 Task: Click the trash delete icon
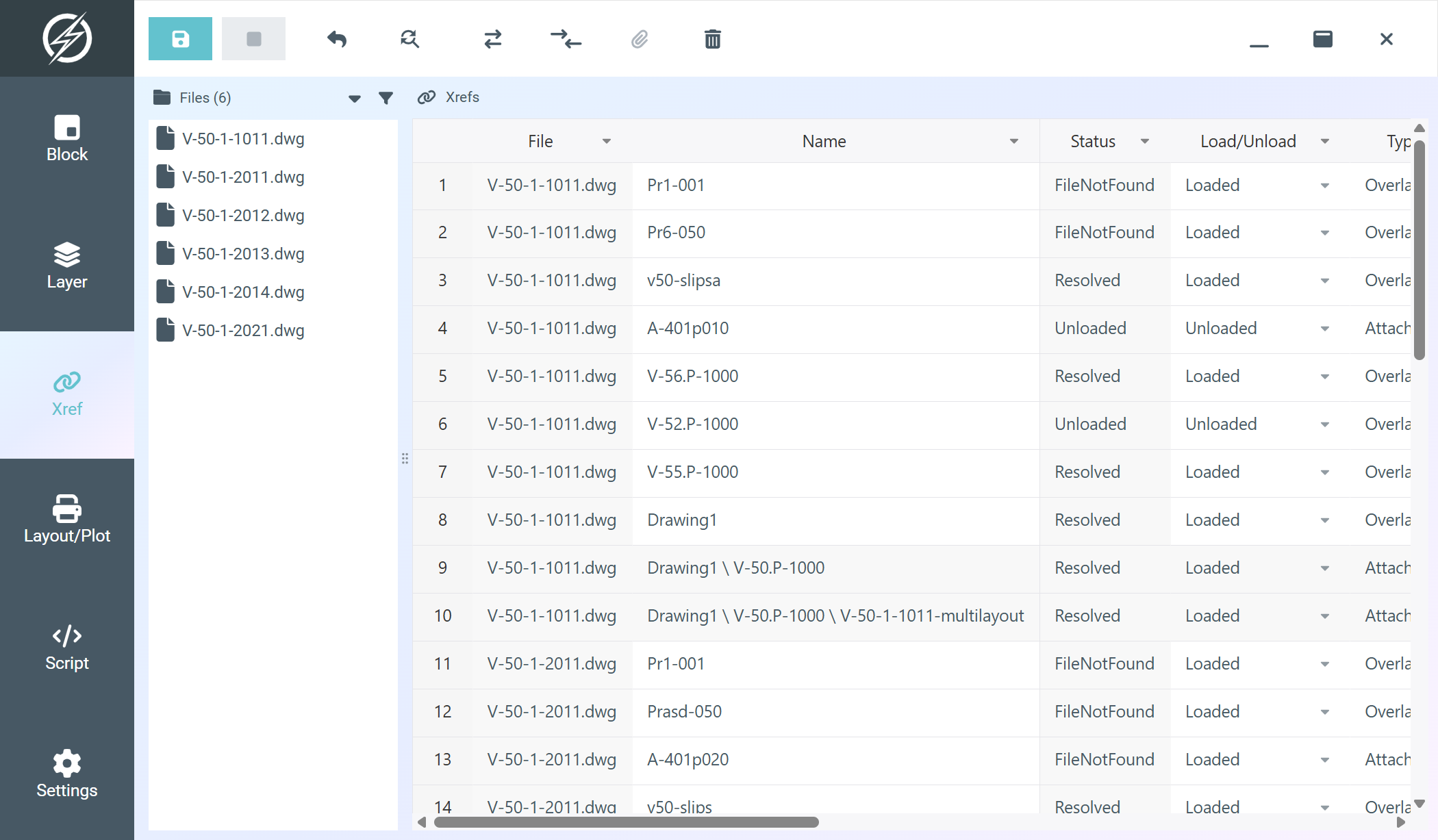[x=713, y=39]
